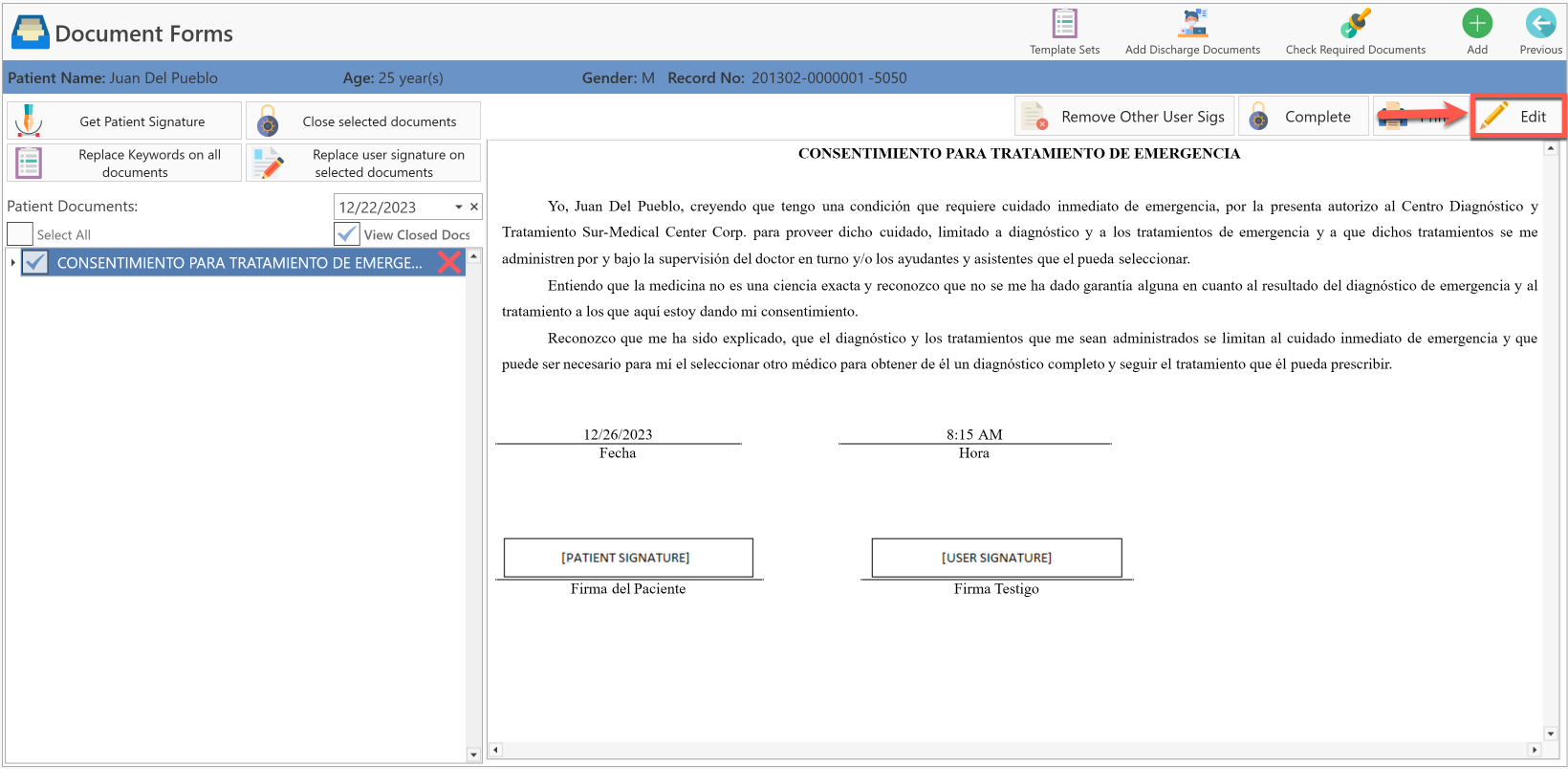The image size is (1568, 769).
Task: Open Check Required Documents tool
Action: click(1355, 32)
